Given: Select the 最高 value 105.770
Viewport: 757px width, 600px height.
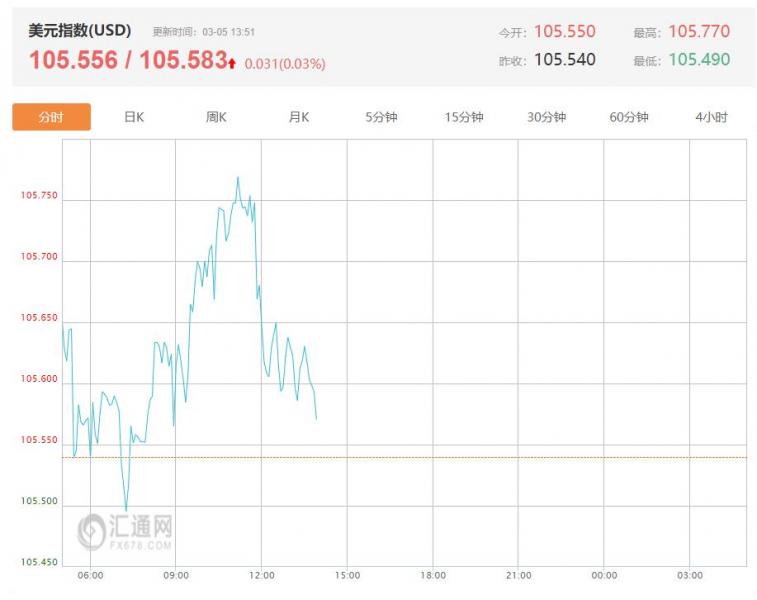Looking at the screenshot, I should coord(699,32).
